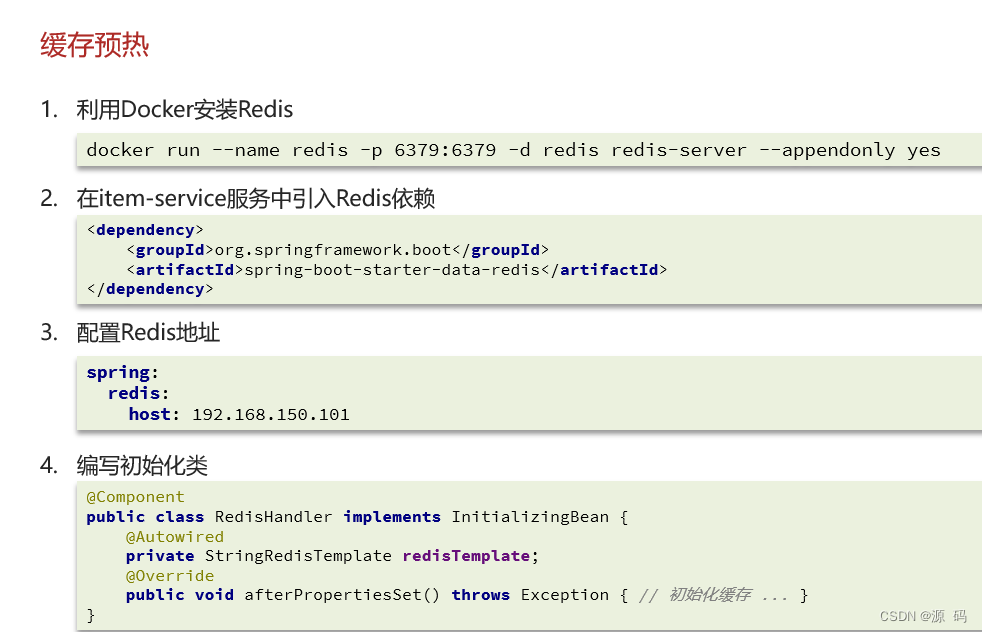Click the public class RedisHandler declaration line
982x632 pixels.
click(357, 517)
